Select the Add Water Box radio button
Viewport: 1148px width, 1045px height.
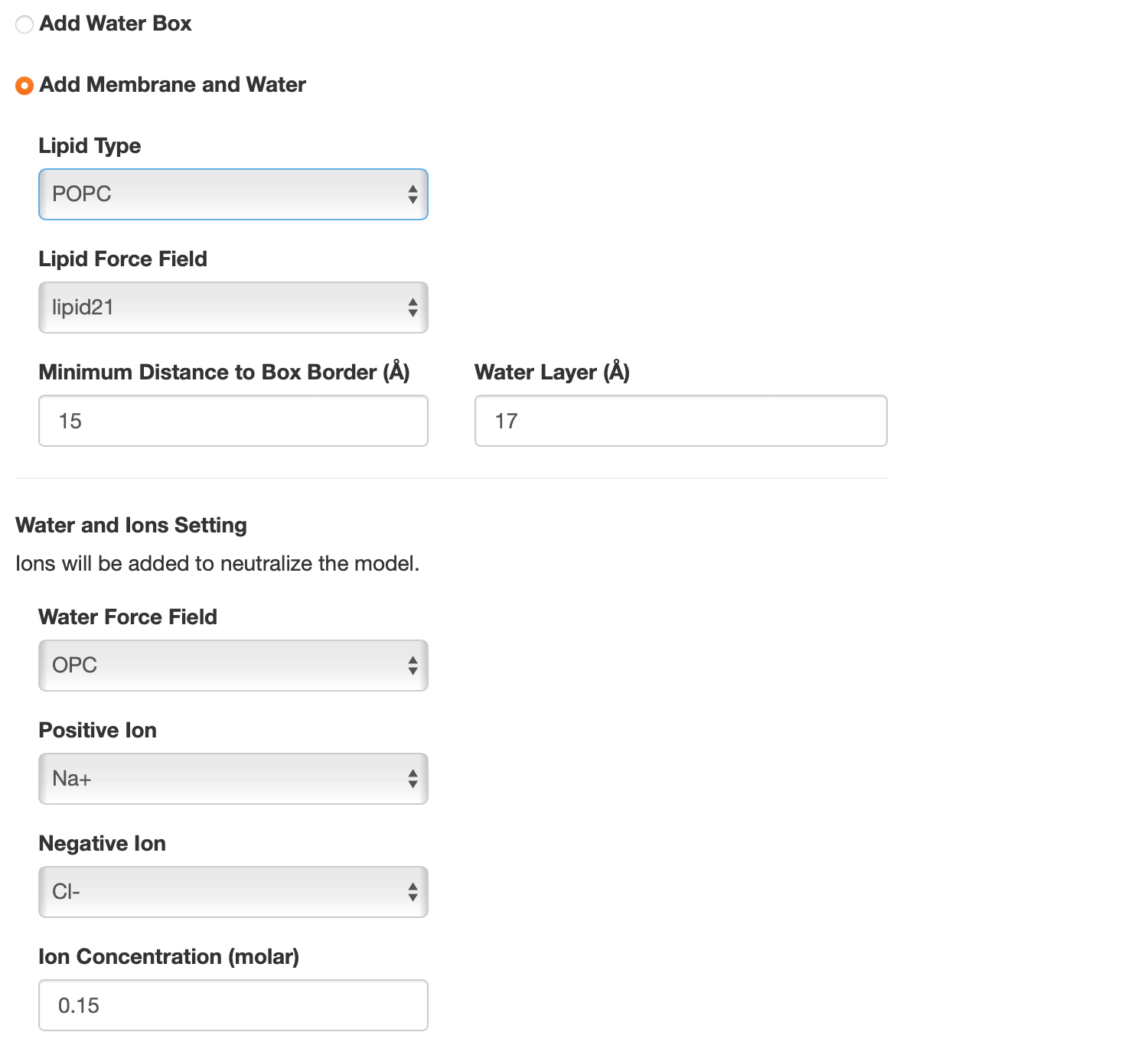coord(24,24)
